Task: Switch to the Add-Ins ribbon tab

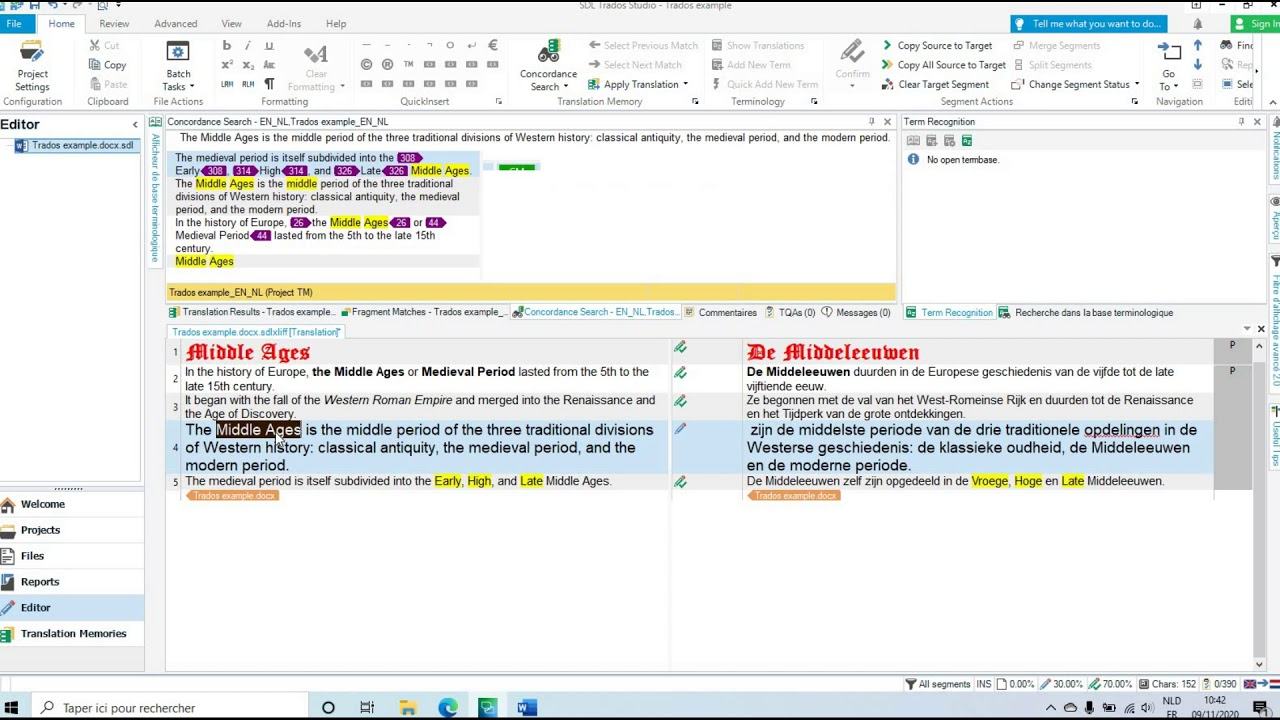Action: (283, 23)
